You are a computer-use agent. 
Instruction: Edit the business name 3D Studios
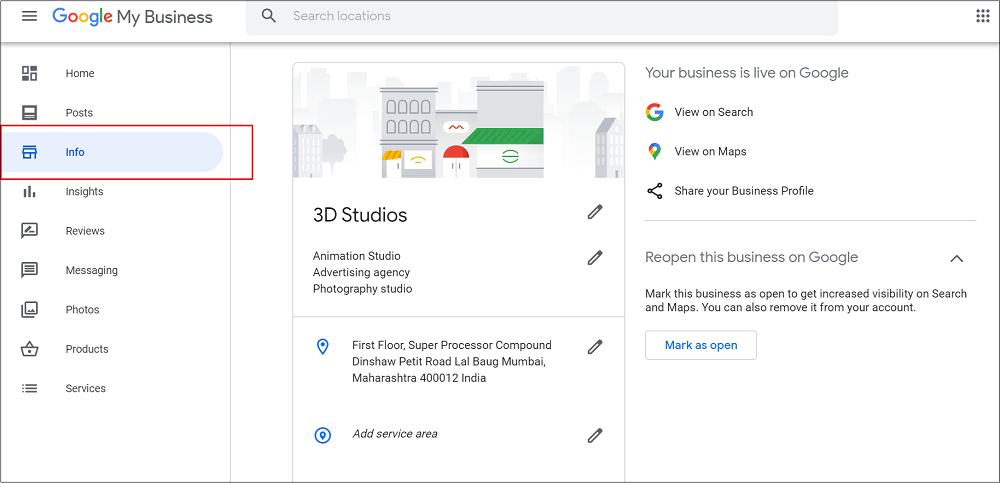click(x=595, y=212)
